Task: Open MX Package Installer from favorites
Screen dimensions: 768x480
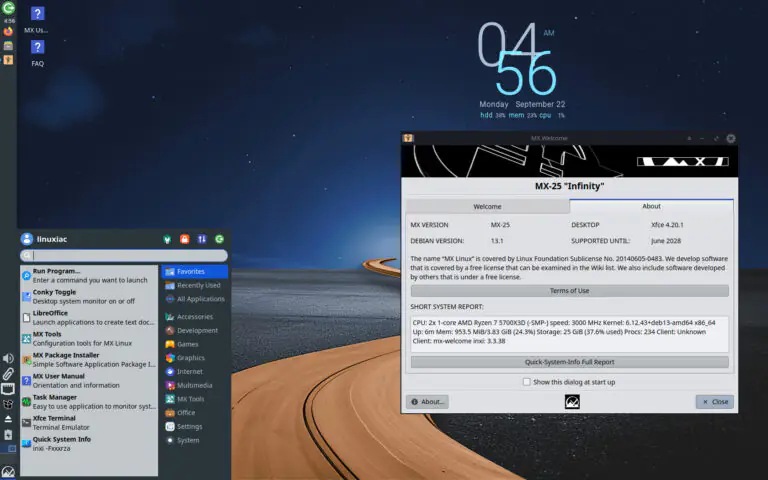Action: 88,359
